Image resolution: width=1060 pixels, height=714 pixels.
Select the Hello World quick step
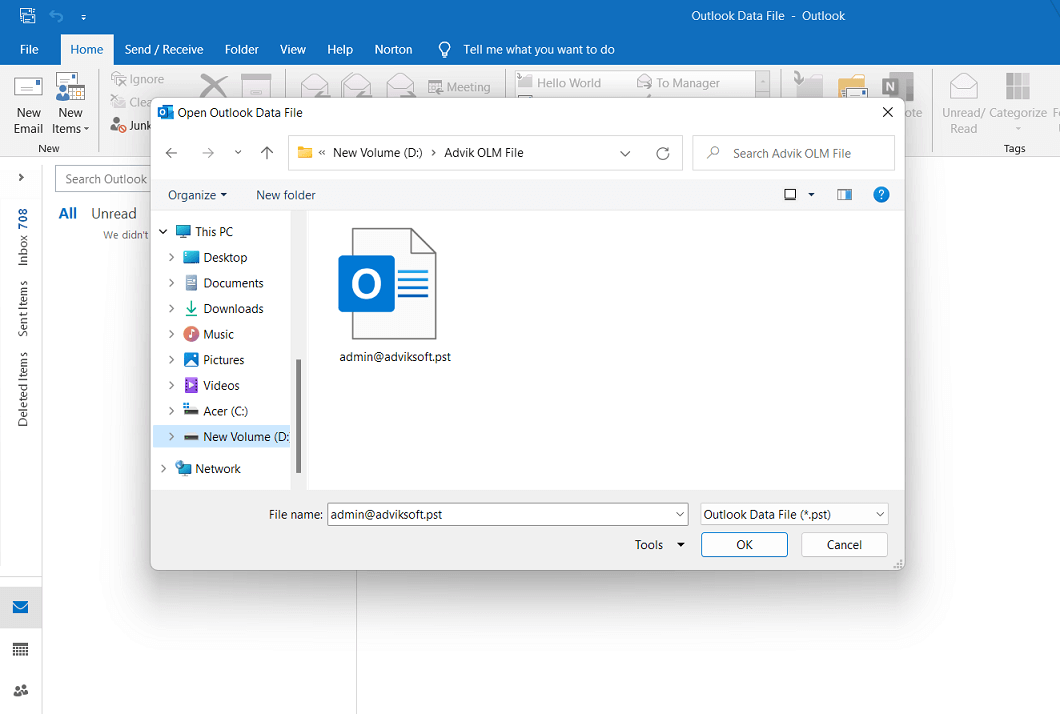point(560,82)
